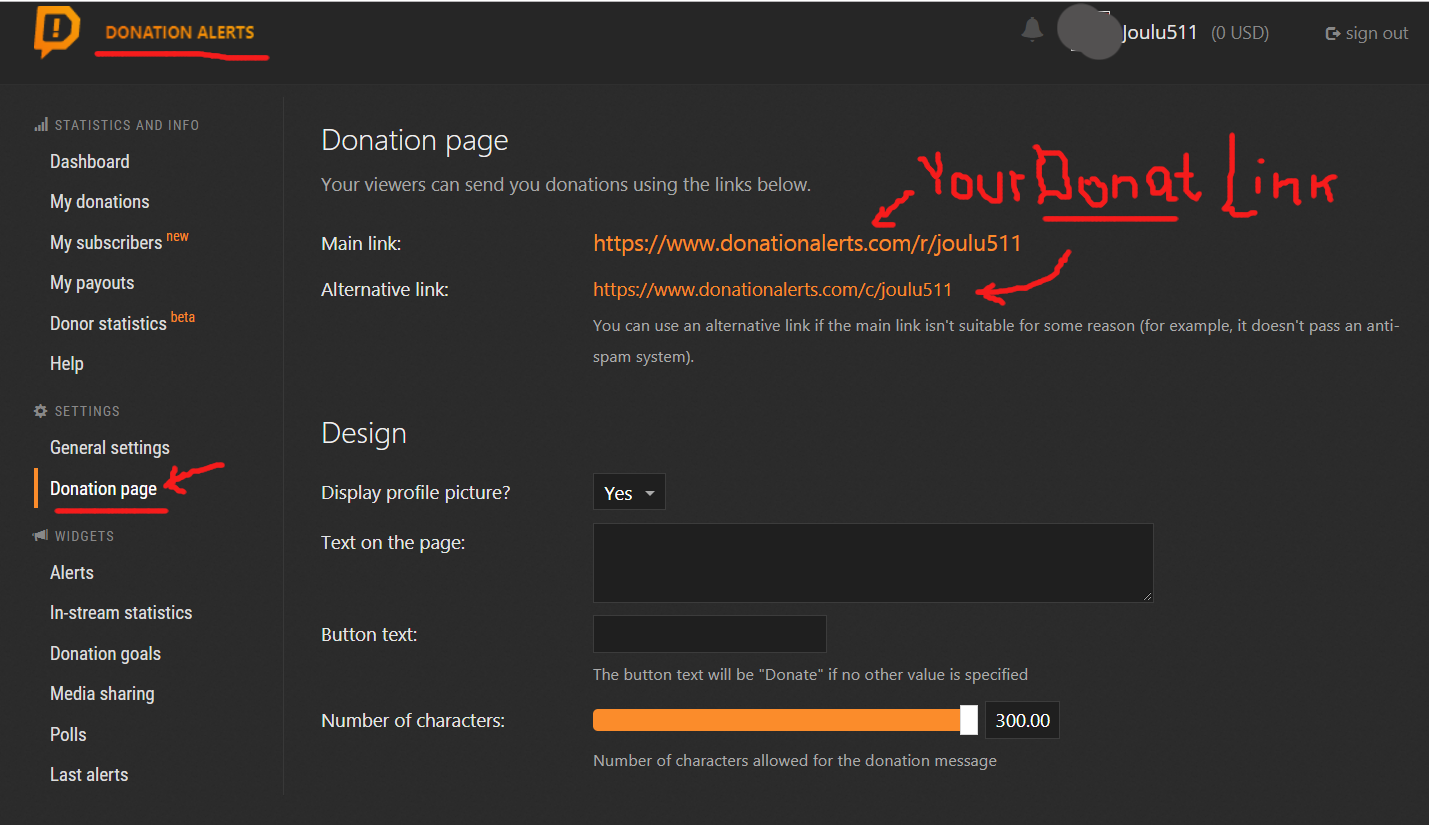Go to Donation goals

coord(105,653)
